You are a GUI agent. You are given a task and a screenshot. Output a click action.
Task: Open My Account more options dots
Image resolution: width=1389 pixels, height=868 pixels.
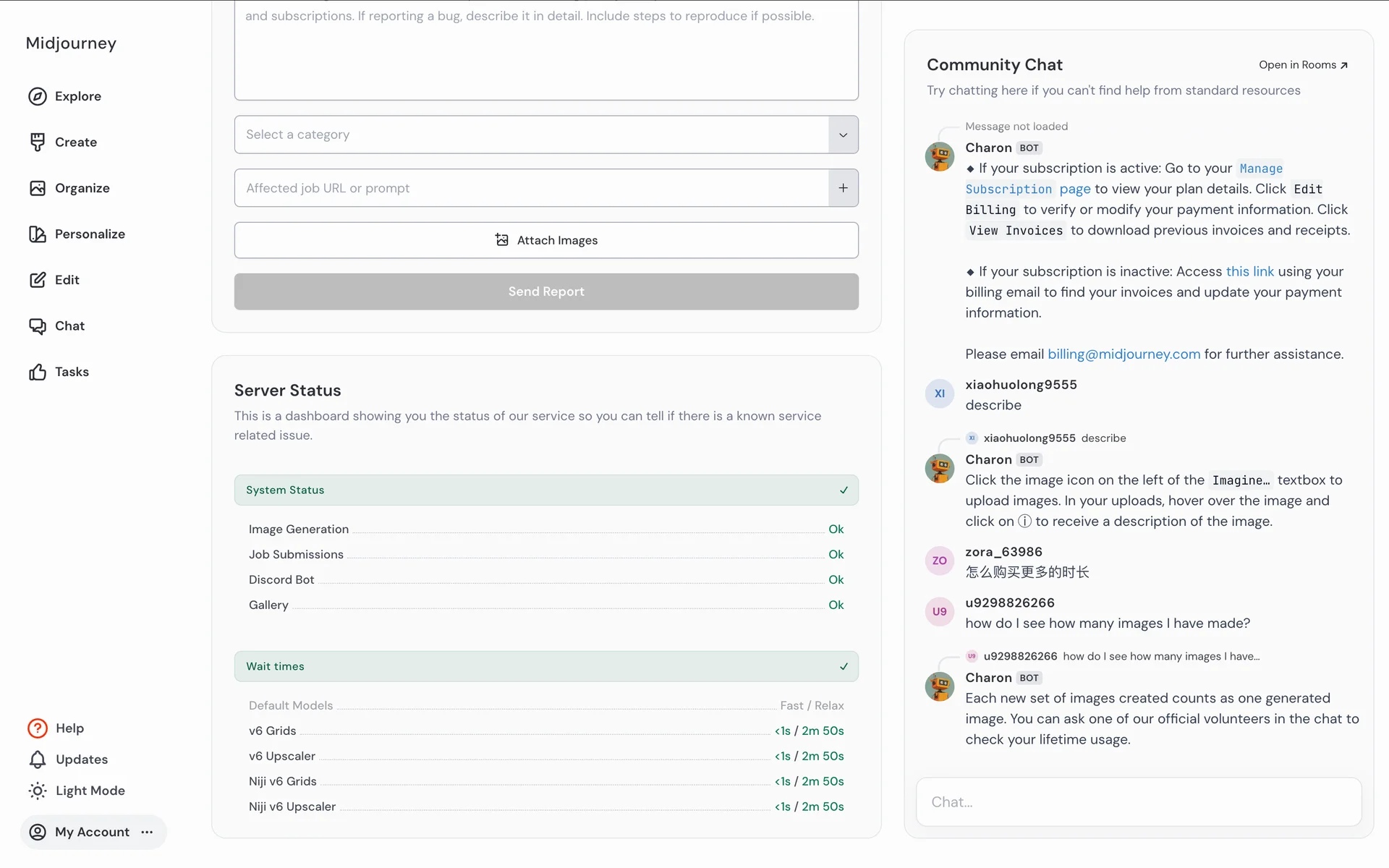(148, 832)
